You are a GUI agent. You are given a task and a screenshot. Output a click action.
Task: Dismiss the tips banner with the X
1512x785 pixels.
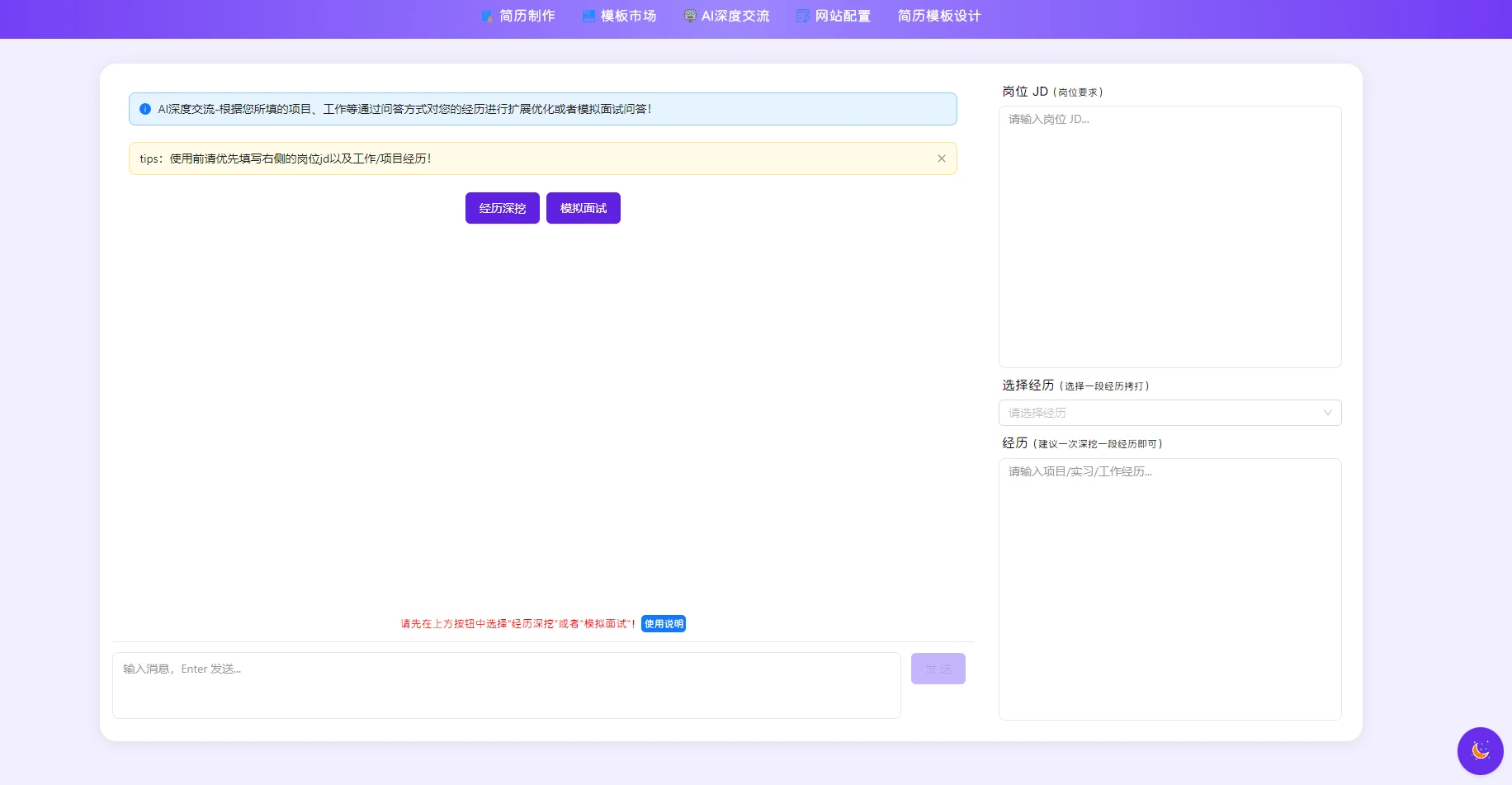(x=941, y=158)
